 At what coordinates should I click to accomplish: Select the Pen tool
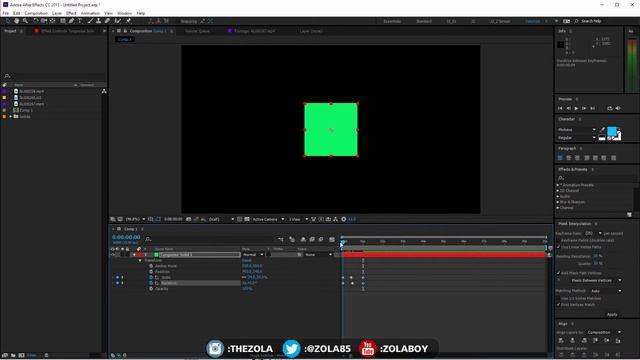point(71,21)
